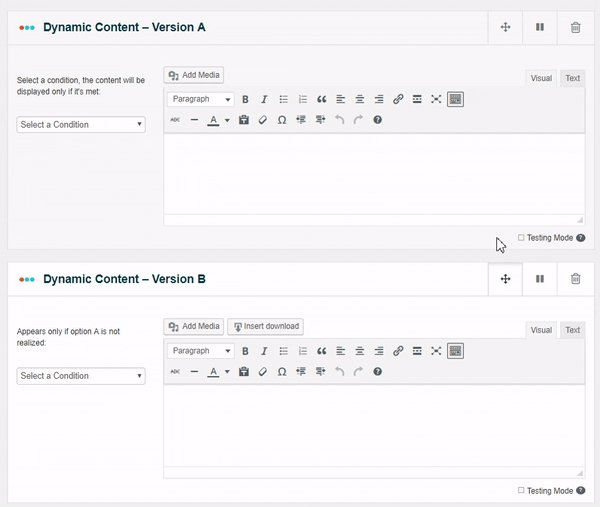Open special character (omega) in Version A
This screenshot has height=507, width=600.
pos(281,120)
